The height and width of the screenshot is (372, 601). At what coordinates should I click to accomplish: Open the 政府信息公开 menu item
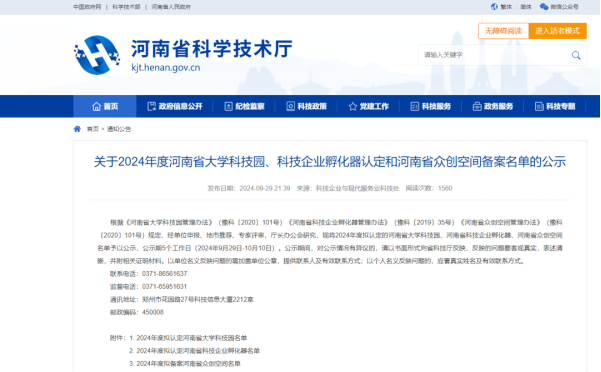[174, 107]
